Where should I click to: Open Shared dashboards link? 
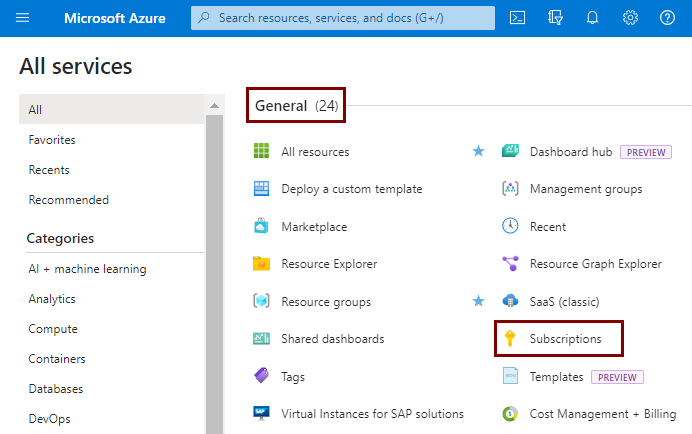click(333, 339)
